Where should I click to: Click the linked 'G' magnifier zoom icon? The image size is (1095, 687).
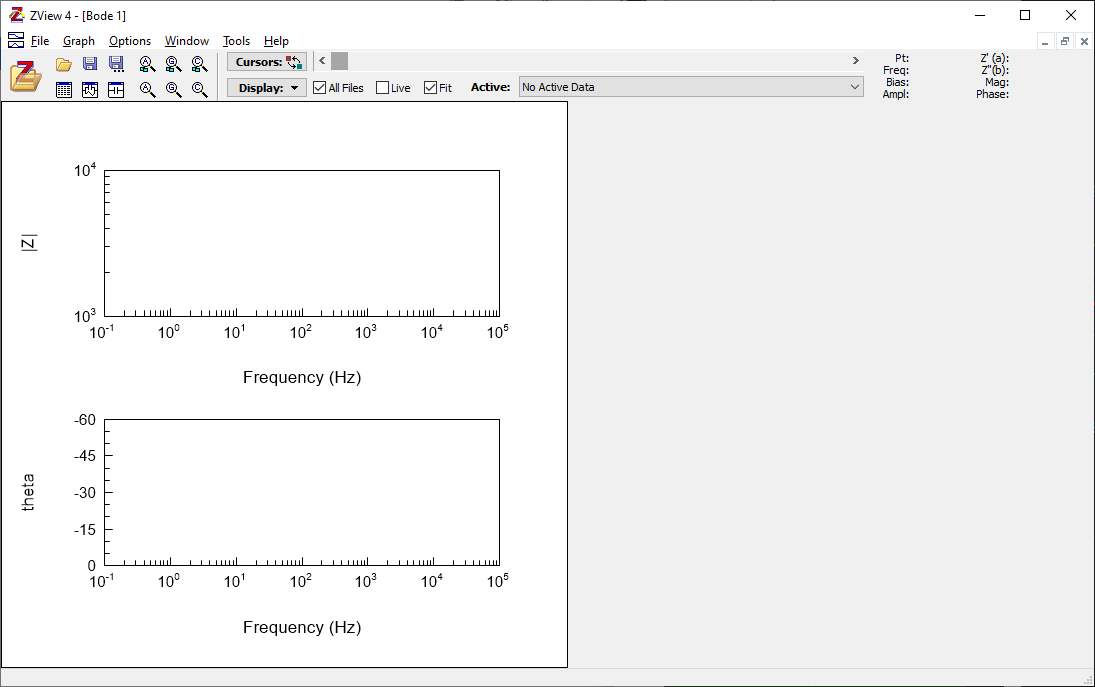[173, 64]
